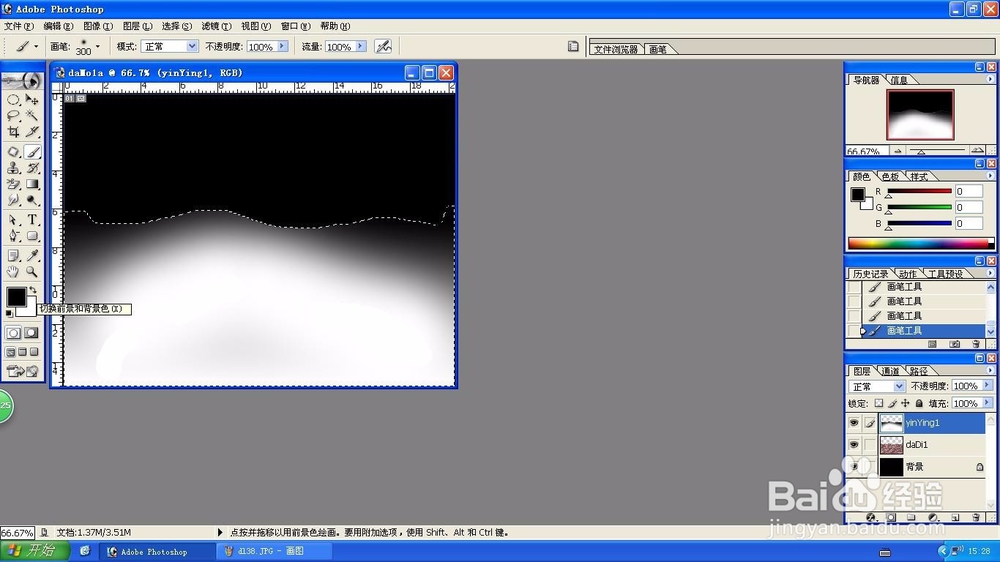
Task: Enable airbrush option in options bar
Action: [x=383, y=47]
